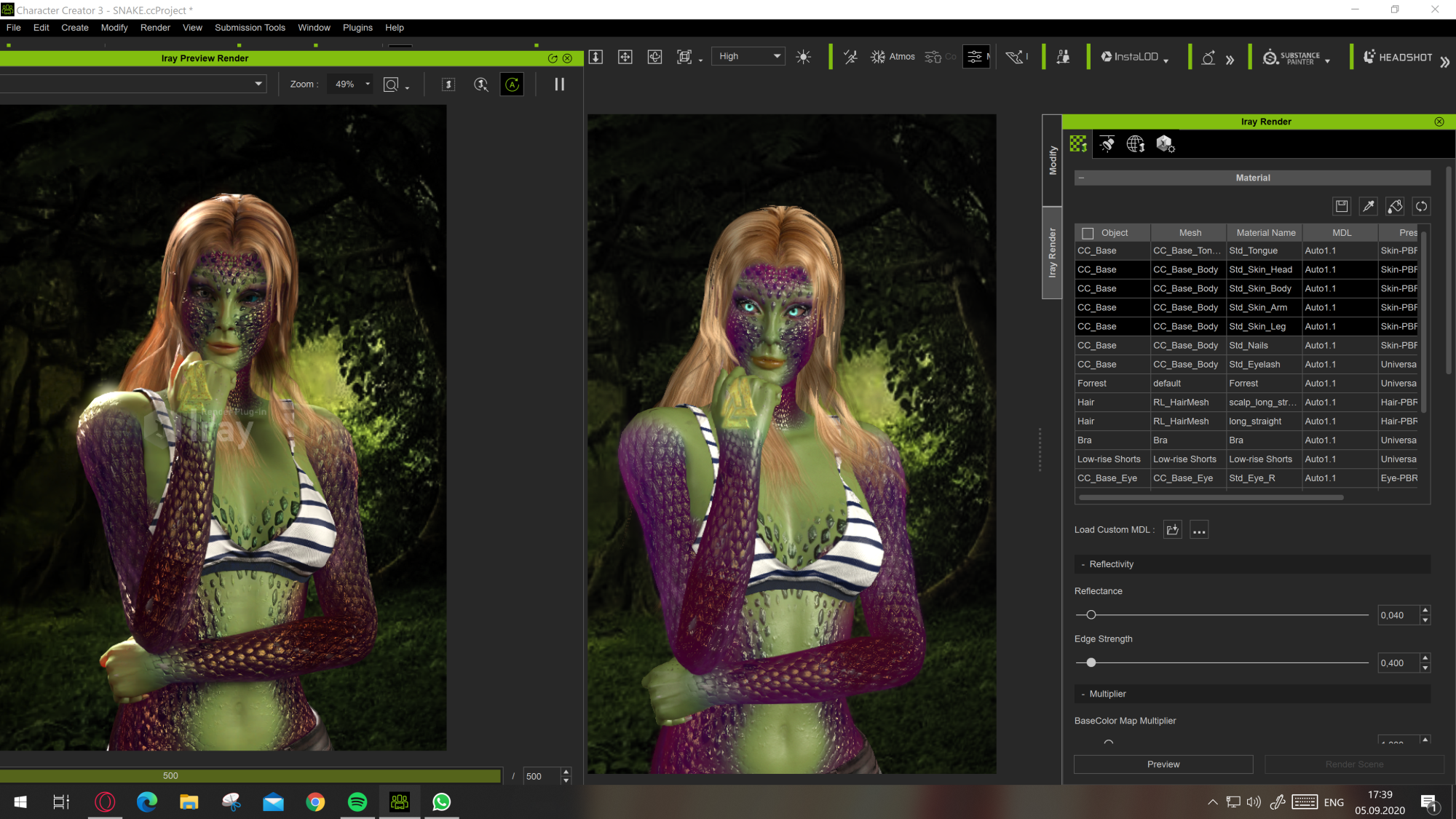
Task: Click the zoom fit magnifier icon
Action: tap(391, 84)
